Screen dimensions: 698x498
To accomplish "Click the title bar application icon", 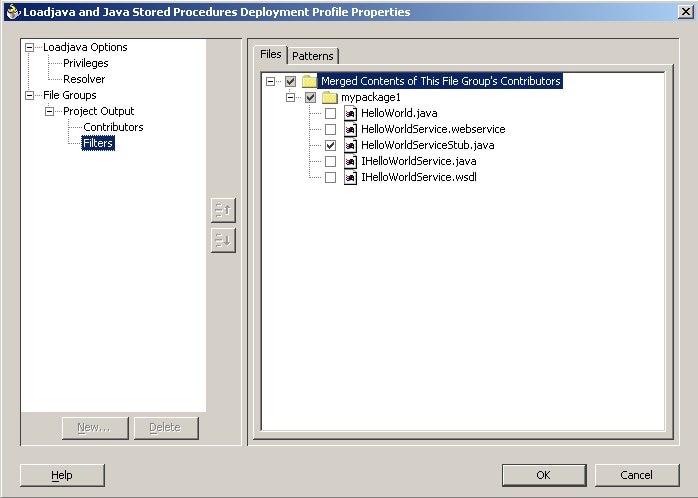I will pos(13,12).
